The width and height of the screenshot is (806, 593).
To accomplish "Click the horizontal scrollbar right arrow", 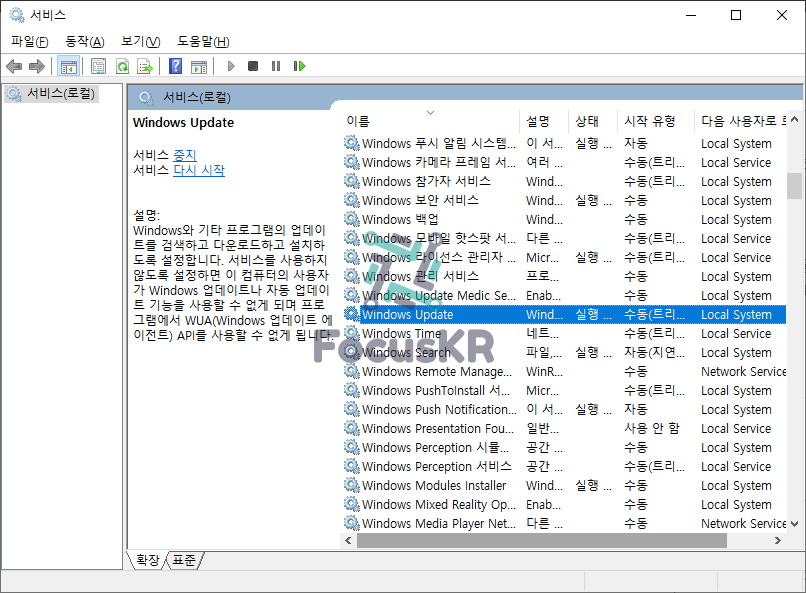I will [x=777, y=541].
